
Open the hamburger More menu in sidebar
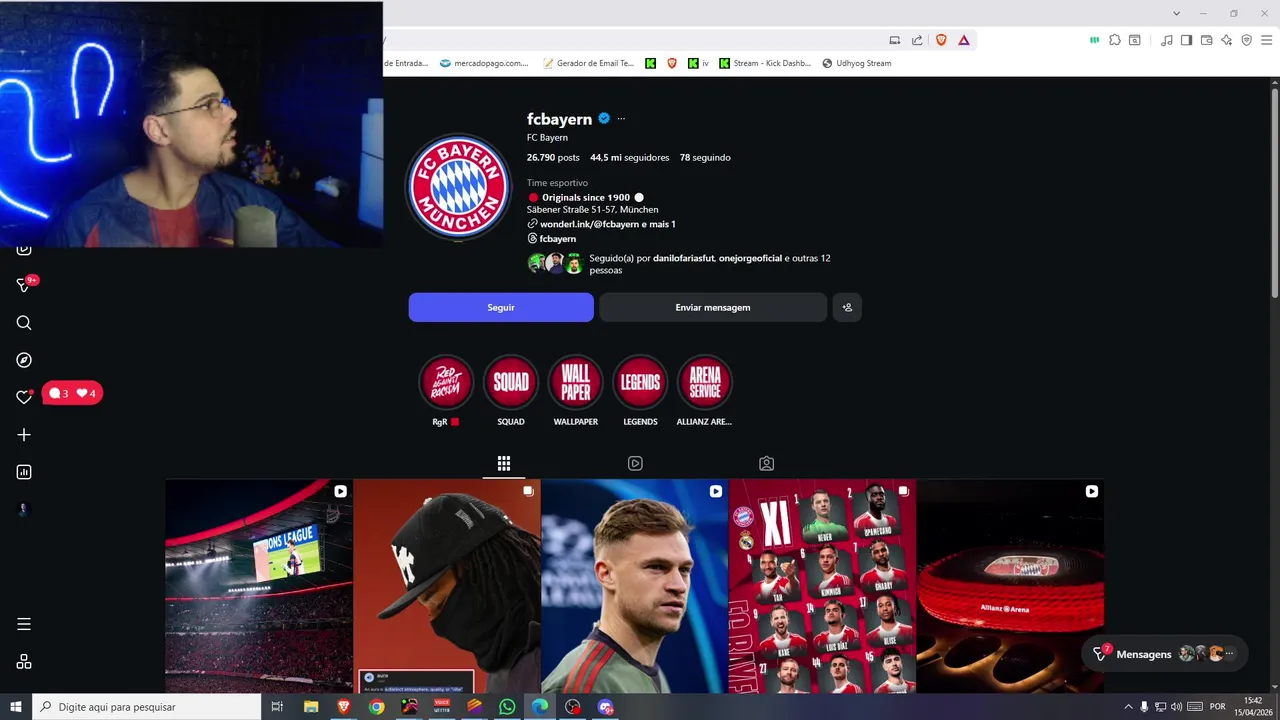click(24, 624)
